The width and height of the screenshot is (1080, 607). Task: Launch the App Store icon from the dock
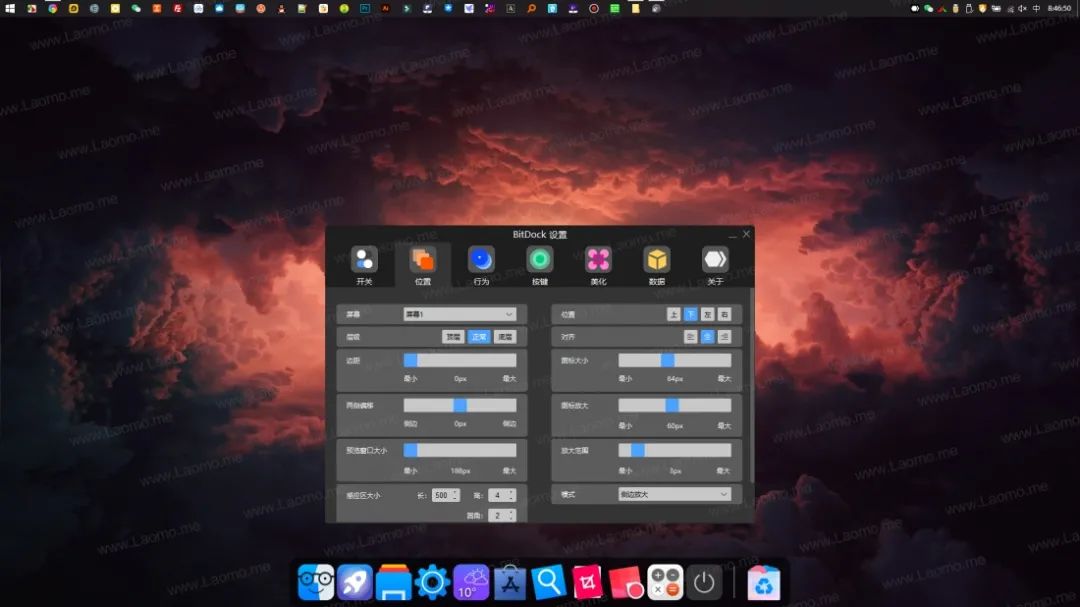510,580
